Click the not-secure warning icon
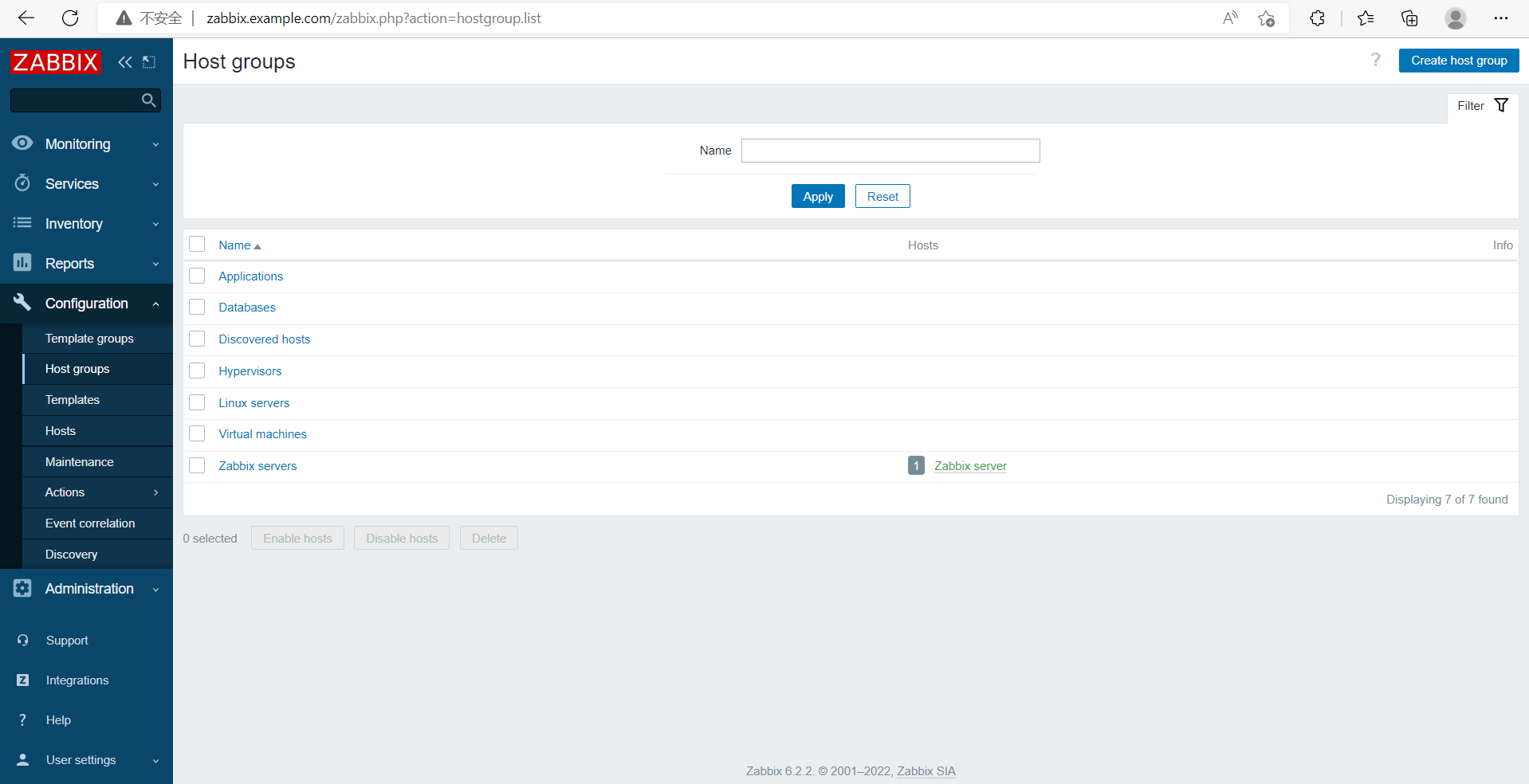 (124, 18)
